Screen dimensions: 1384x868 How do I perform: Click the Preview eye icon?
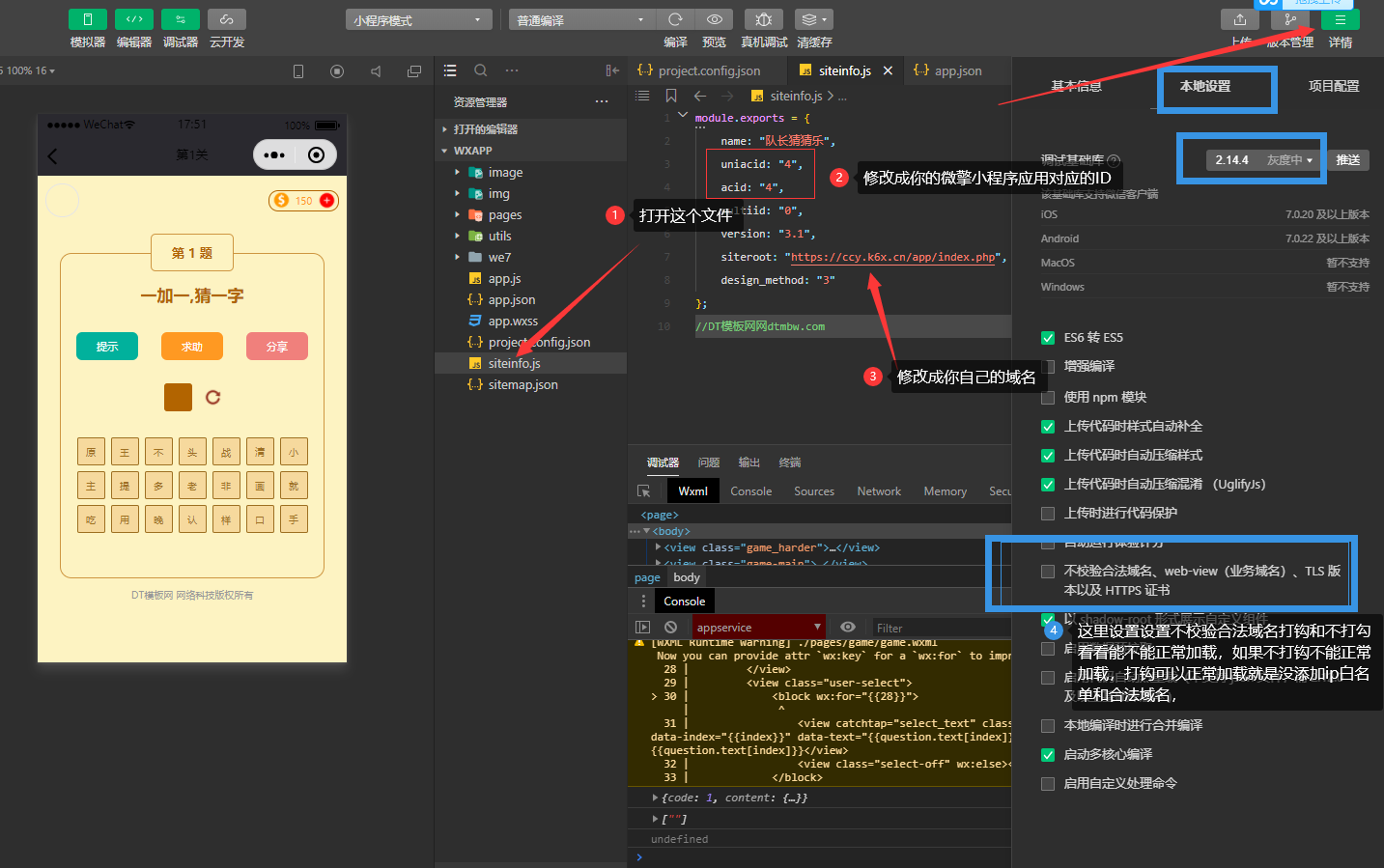[714, 19]
